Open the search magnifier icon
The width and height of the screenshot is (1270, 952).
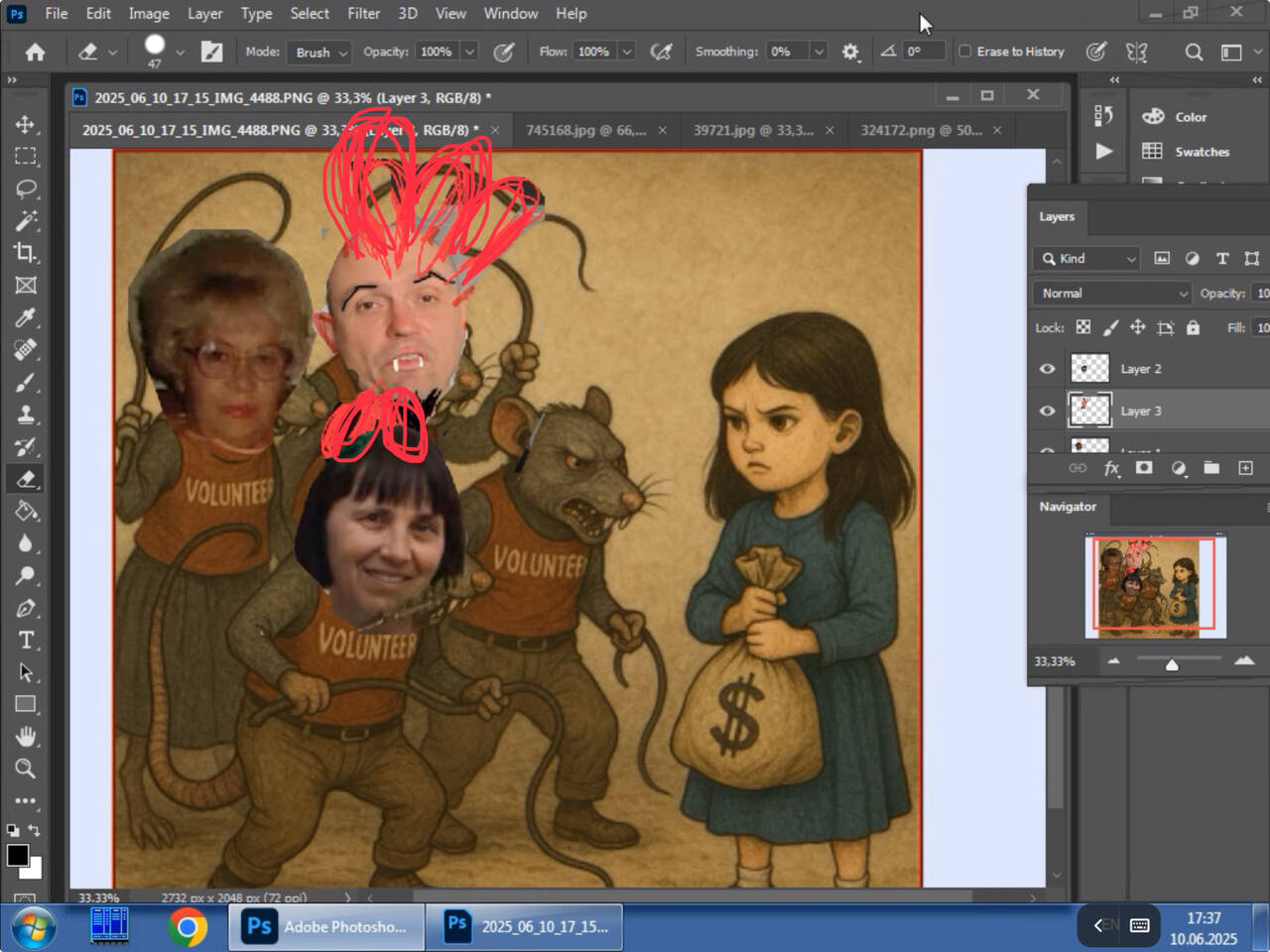click(x=1194, y=52)
